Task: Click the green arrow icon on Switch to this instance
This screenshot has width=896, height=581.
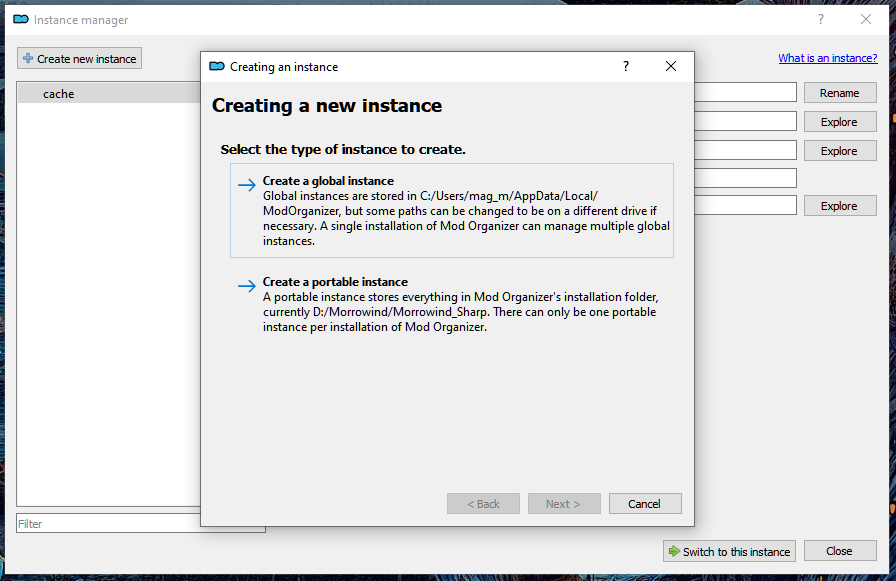Action: 675,551
